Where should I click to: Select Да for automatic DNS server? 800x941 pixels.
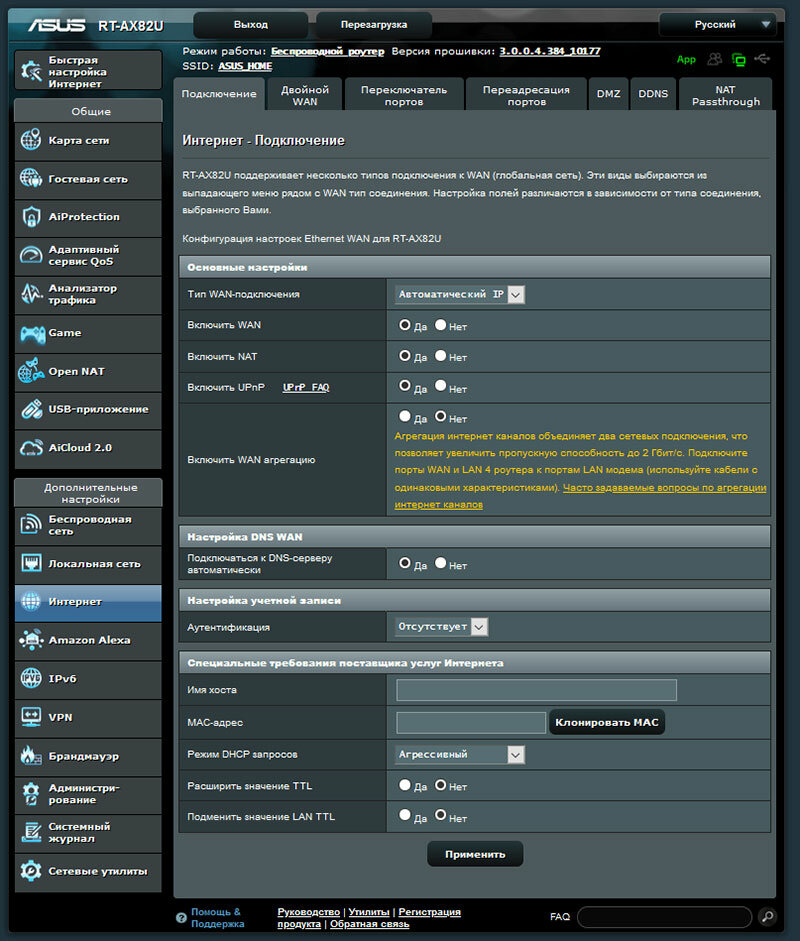[x=405, y=563]
